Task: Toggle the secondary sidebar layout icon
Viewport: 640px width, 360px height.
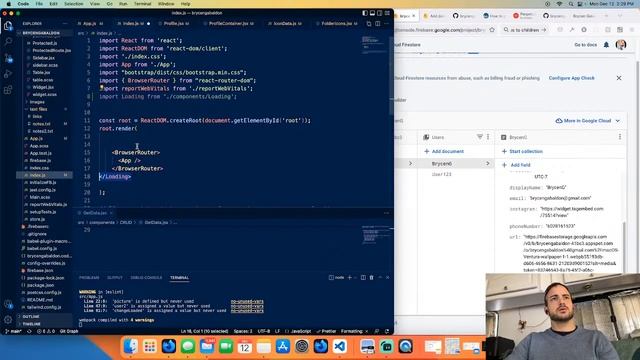Action: tap(380, 13)
